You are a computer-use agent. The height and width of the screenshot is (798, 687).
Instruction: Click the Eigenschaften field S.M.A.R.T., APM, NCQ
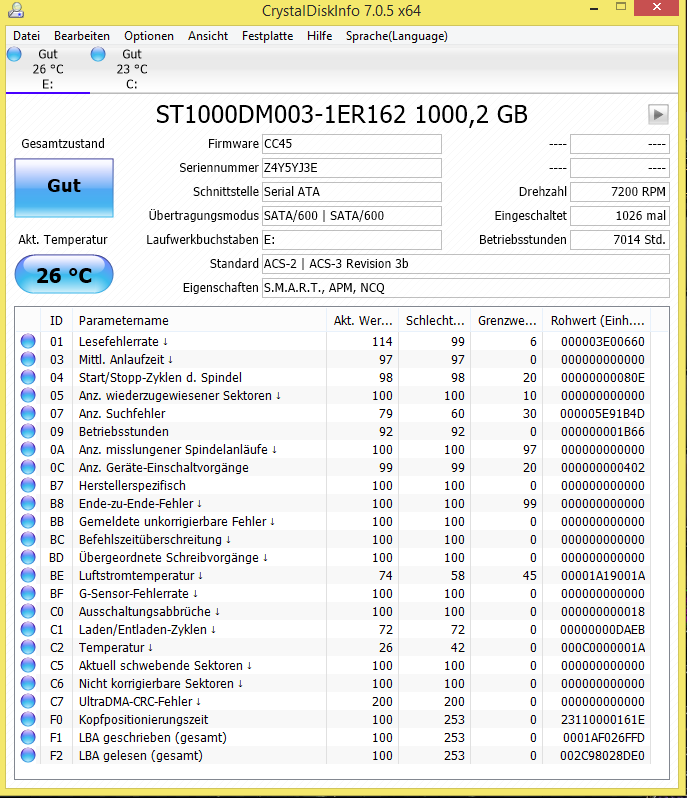466,288
